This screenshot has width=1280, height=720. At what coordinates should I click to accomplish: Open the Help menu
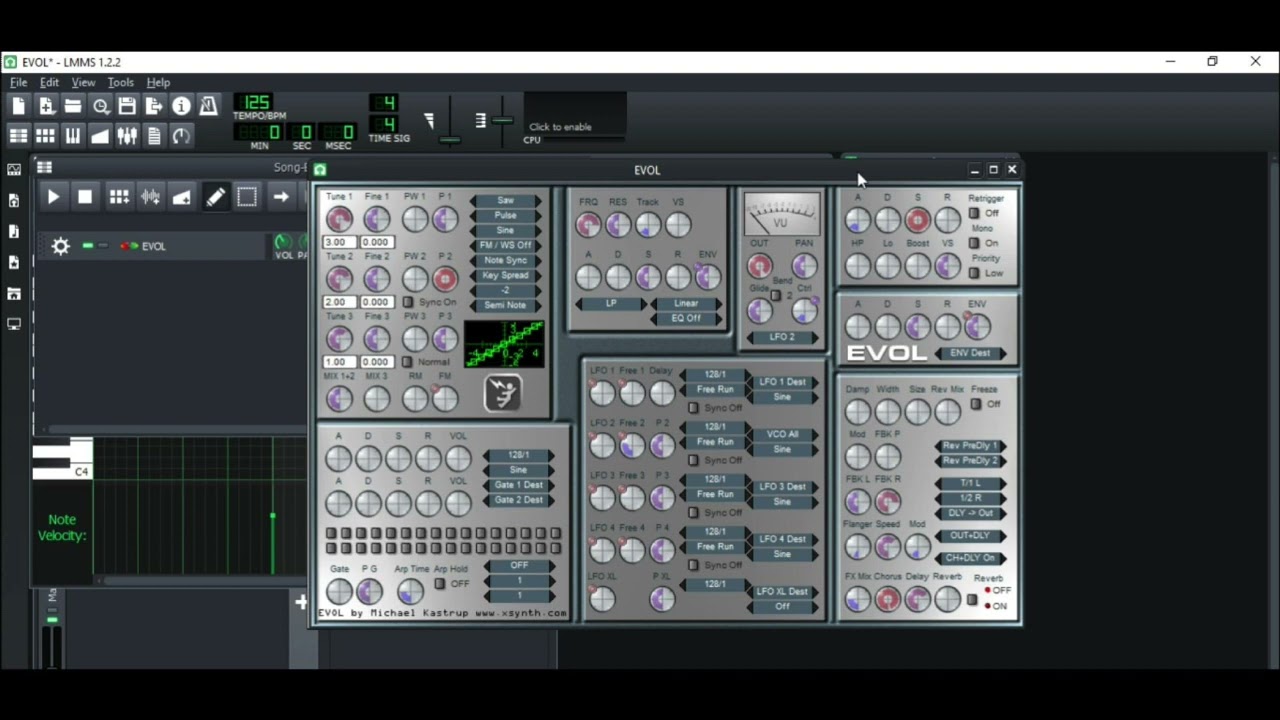tap(158, 82)
